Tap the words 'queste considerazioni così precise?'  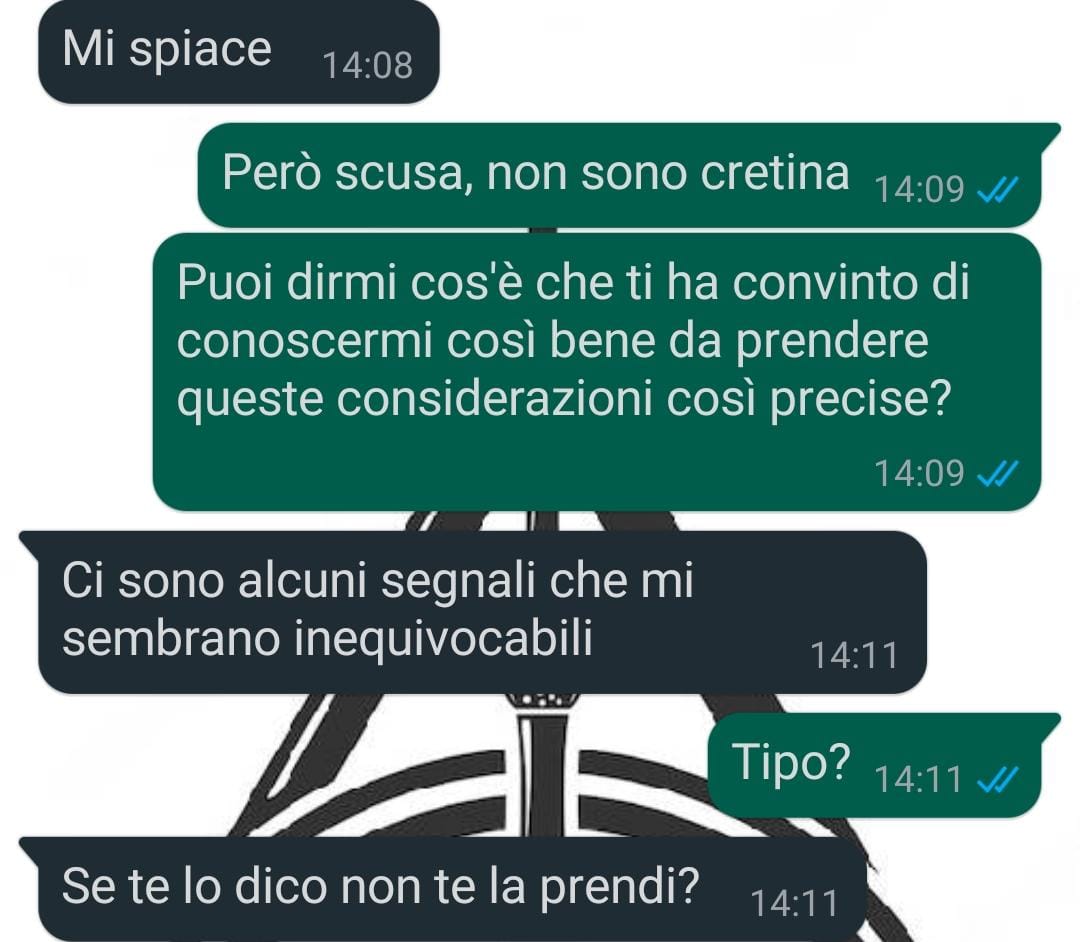point(564,399)
